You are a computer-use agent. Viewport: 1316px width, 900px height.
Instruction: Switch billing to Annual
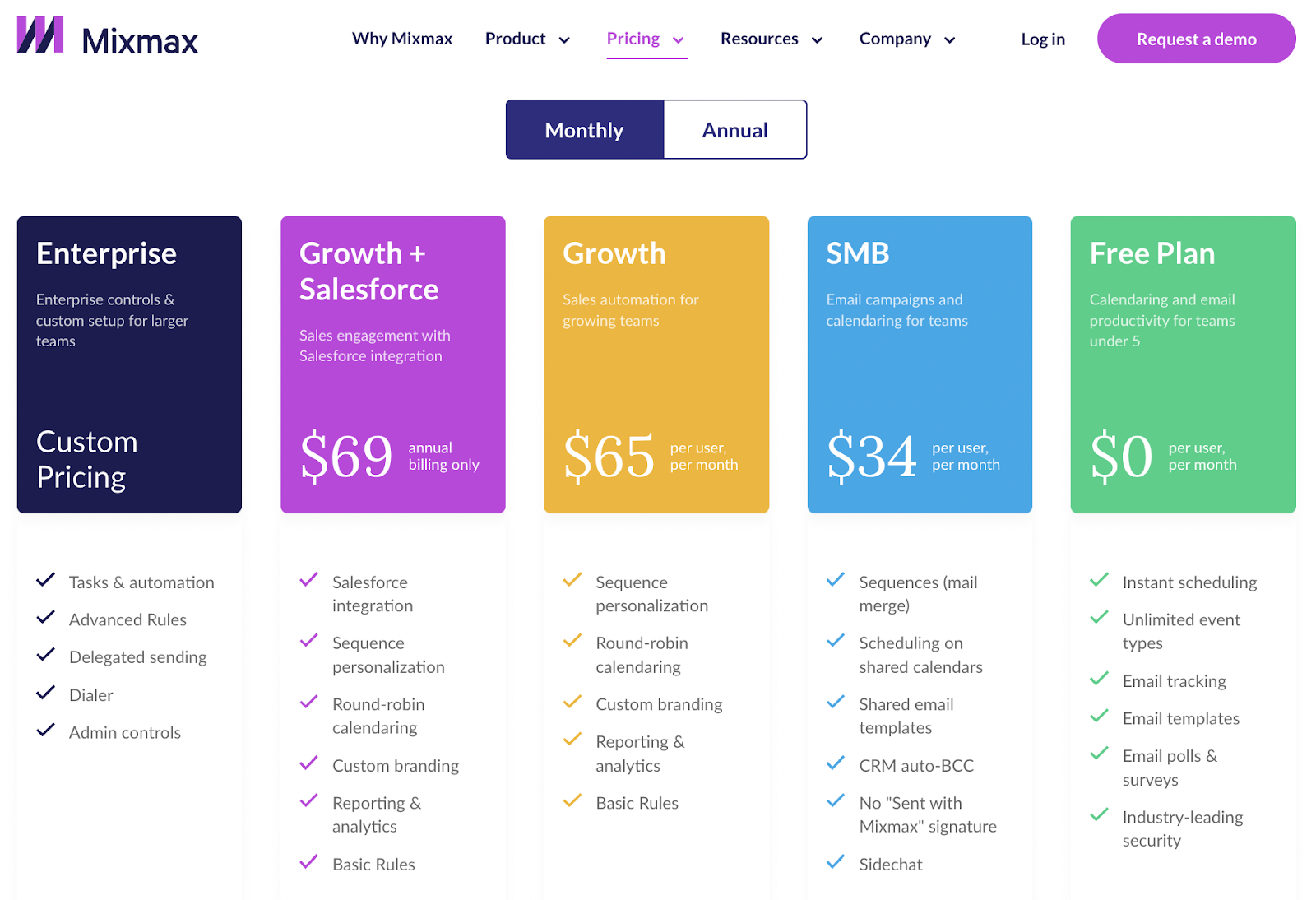click(734, 130)
